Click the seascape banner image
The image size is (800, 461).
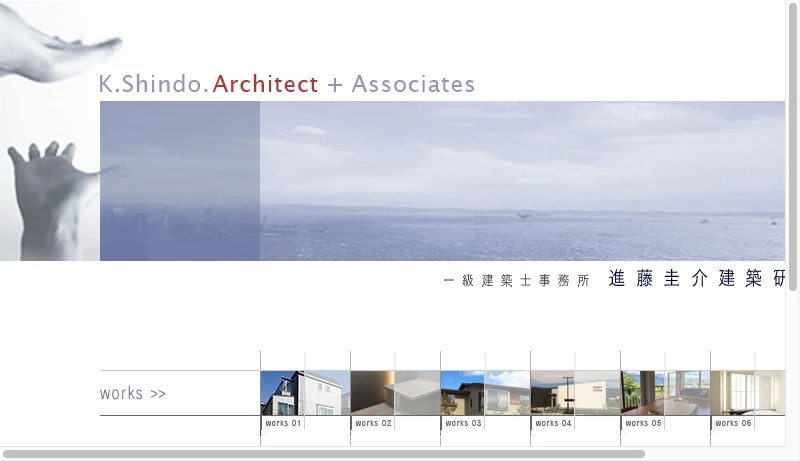pos(442,181)
